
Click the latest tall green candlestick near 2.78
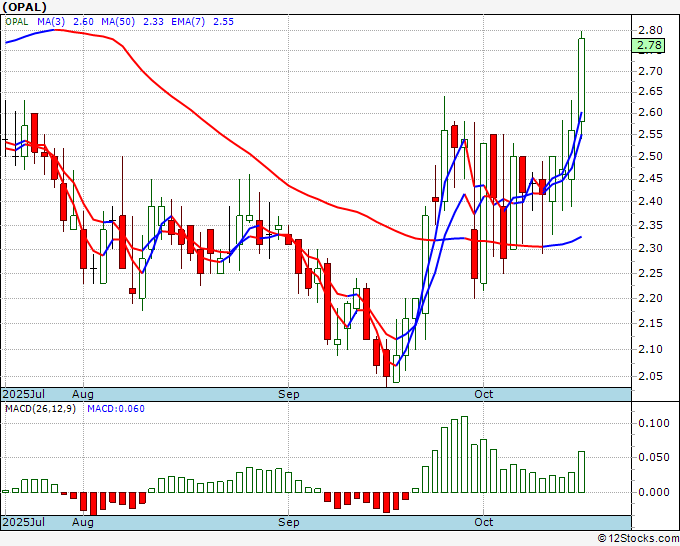pyautogui.click(x=582, y=80)
